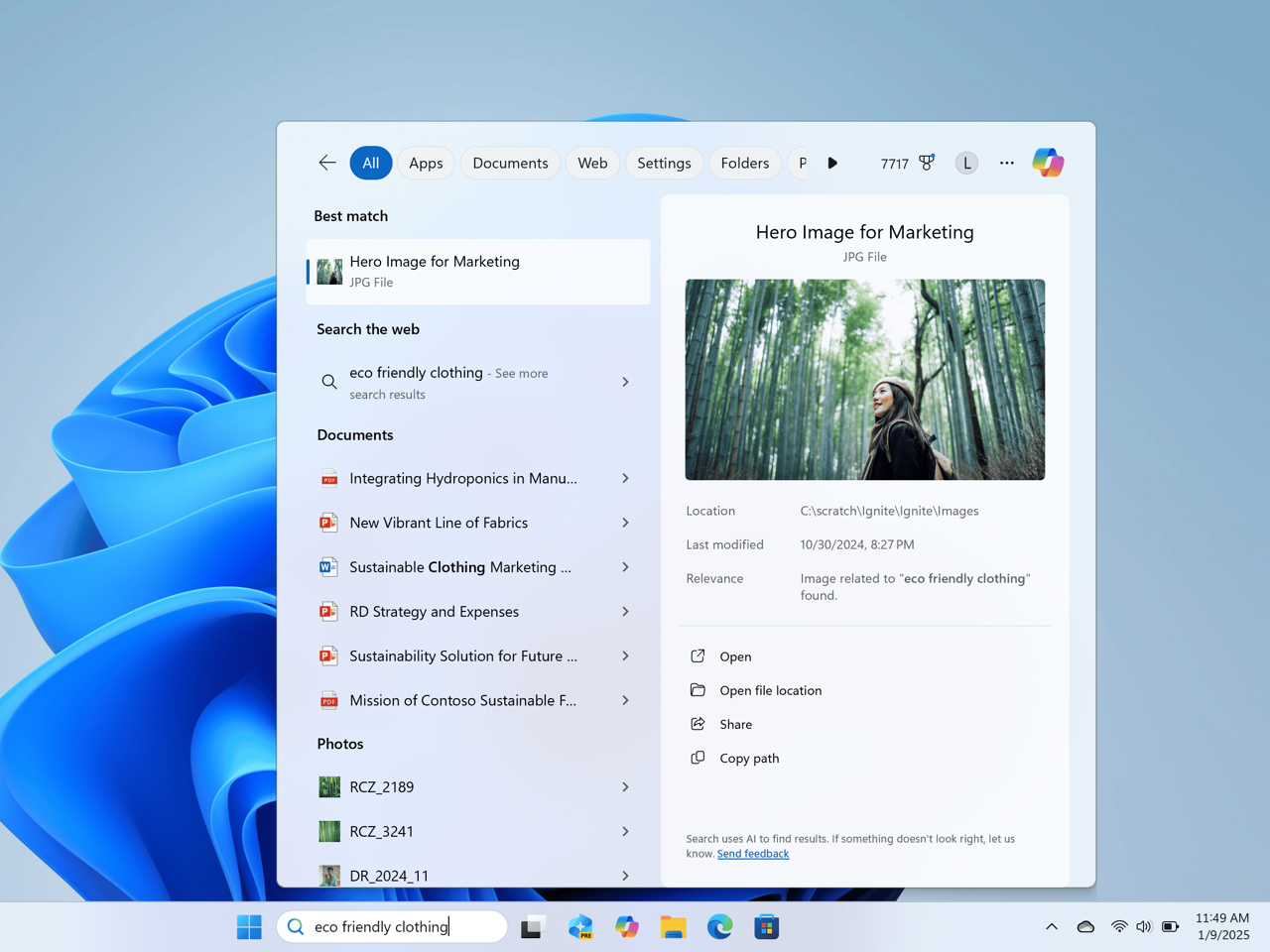This screenshot has width=1270, height=952.
Task: Open the L user account avatar
Action: (966, 163)
